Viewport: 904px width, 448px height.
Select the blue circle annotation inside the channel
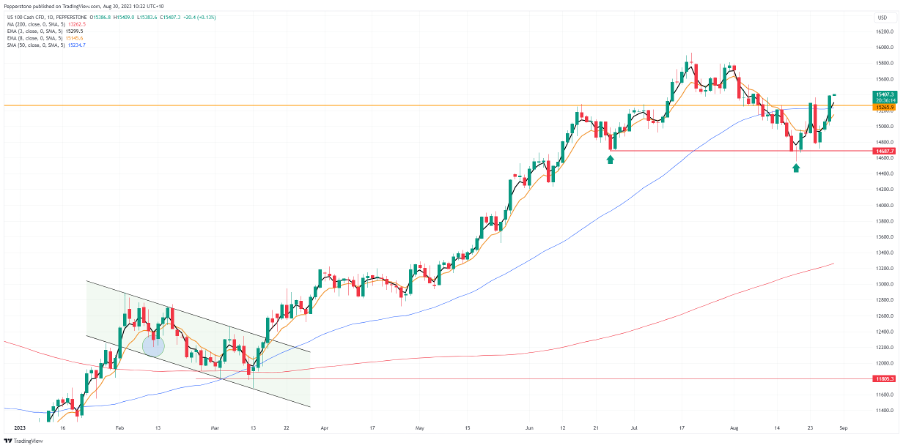[153, 345]
